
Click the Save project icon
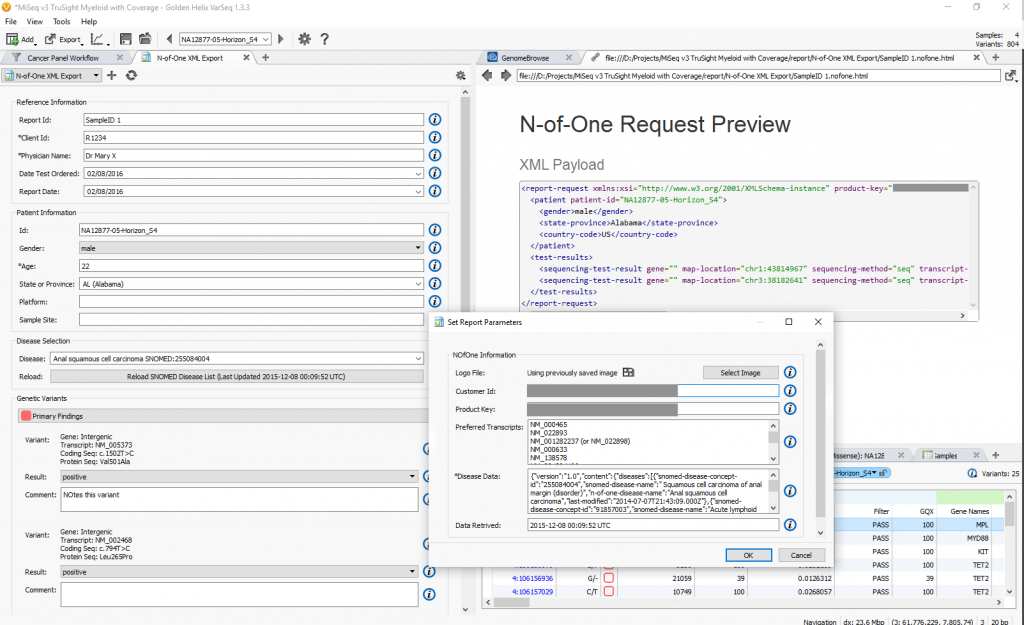(x=126, y=38)
